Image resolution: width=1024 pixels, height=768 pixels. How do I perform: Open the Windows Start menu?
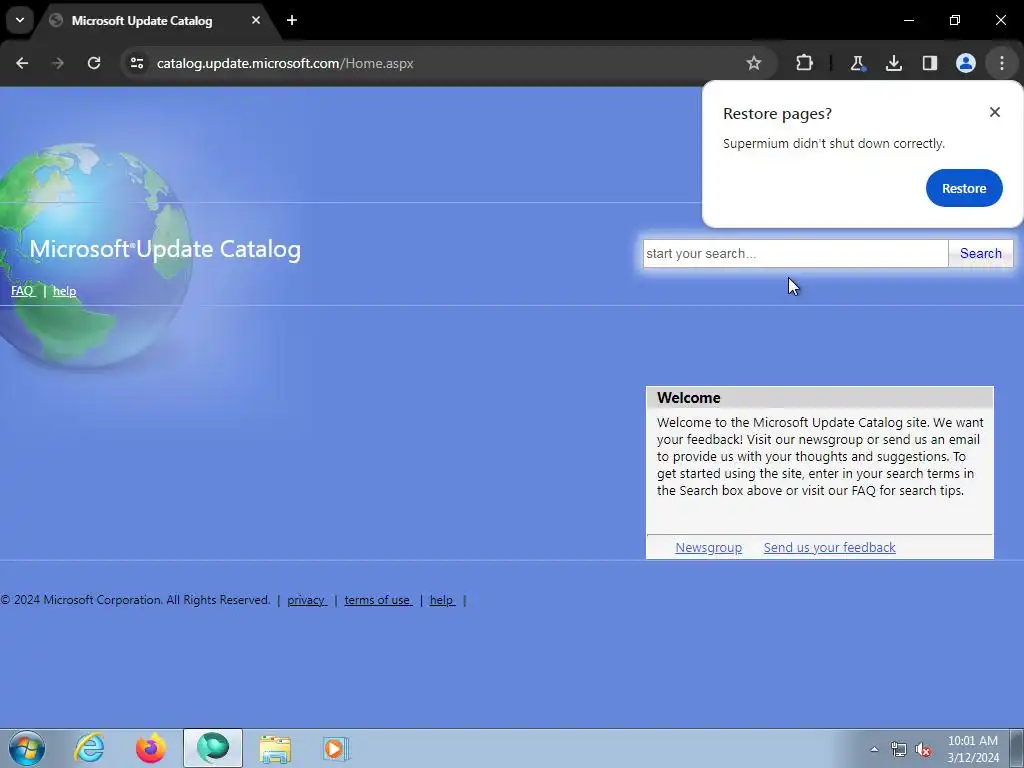tap(26, 748)
